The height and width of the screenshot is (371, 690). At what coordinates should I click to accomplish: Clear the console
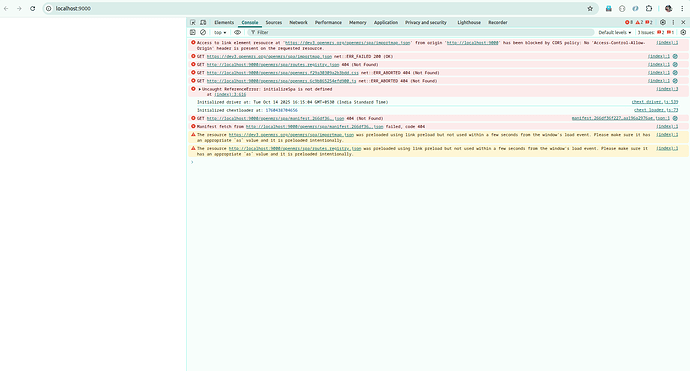point(203,33)
